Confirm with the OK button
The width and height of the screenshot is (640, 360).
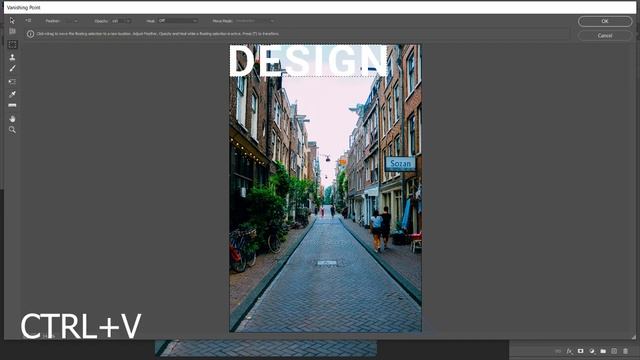605,21
